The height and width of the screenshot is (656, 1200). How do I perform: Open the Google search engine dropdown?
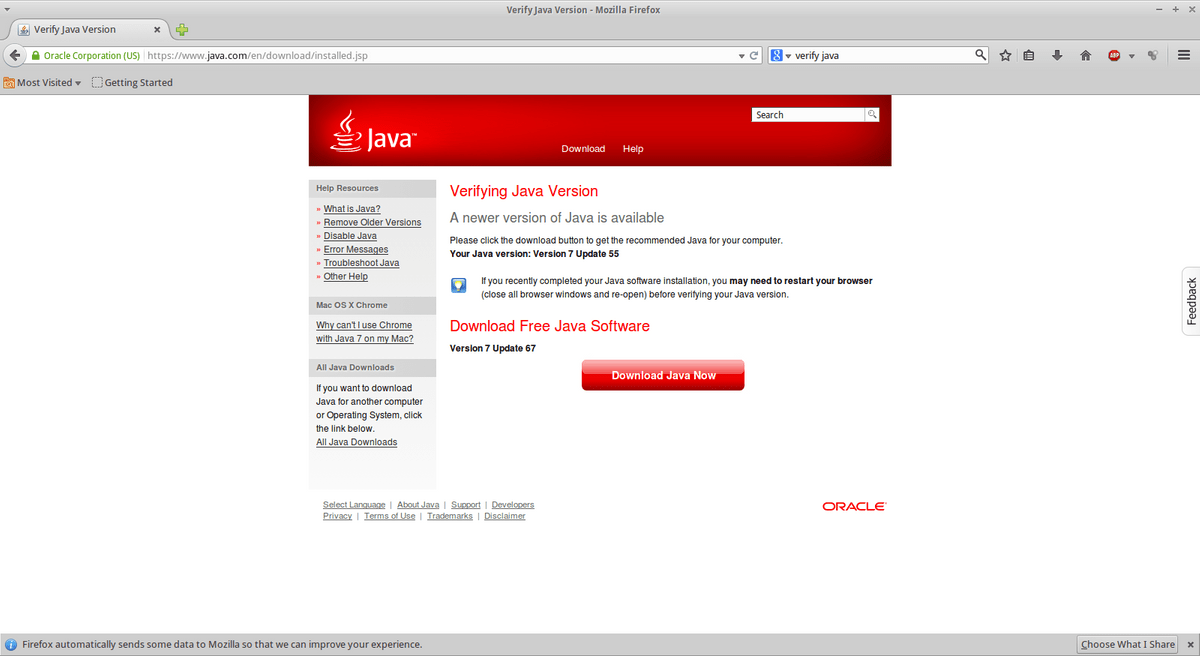coord(780,56)
